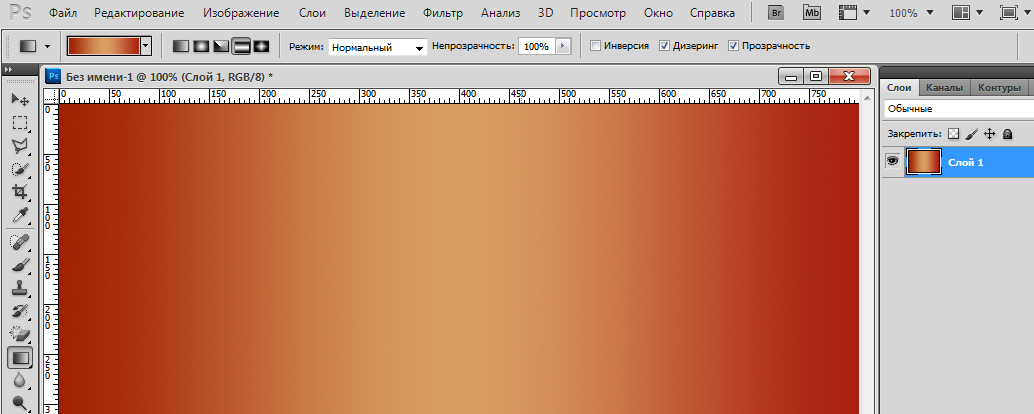Lock transparent pixels of layer

953,134
